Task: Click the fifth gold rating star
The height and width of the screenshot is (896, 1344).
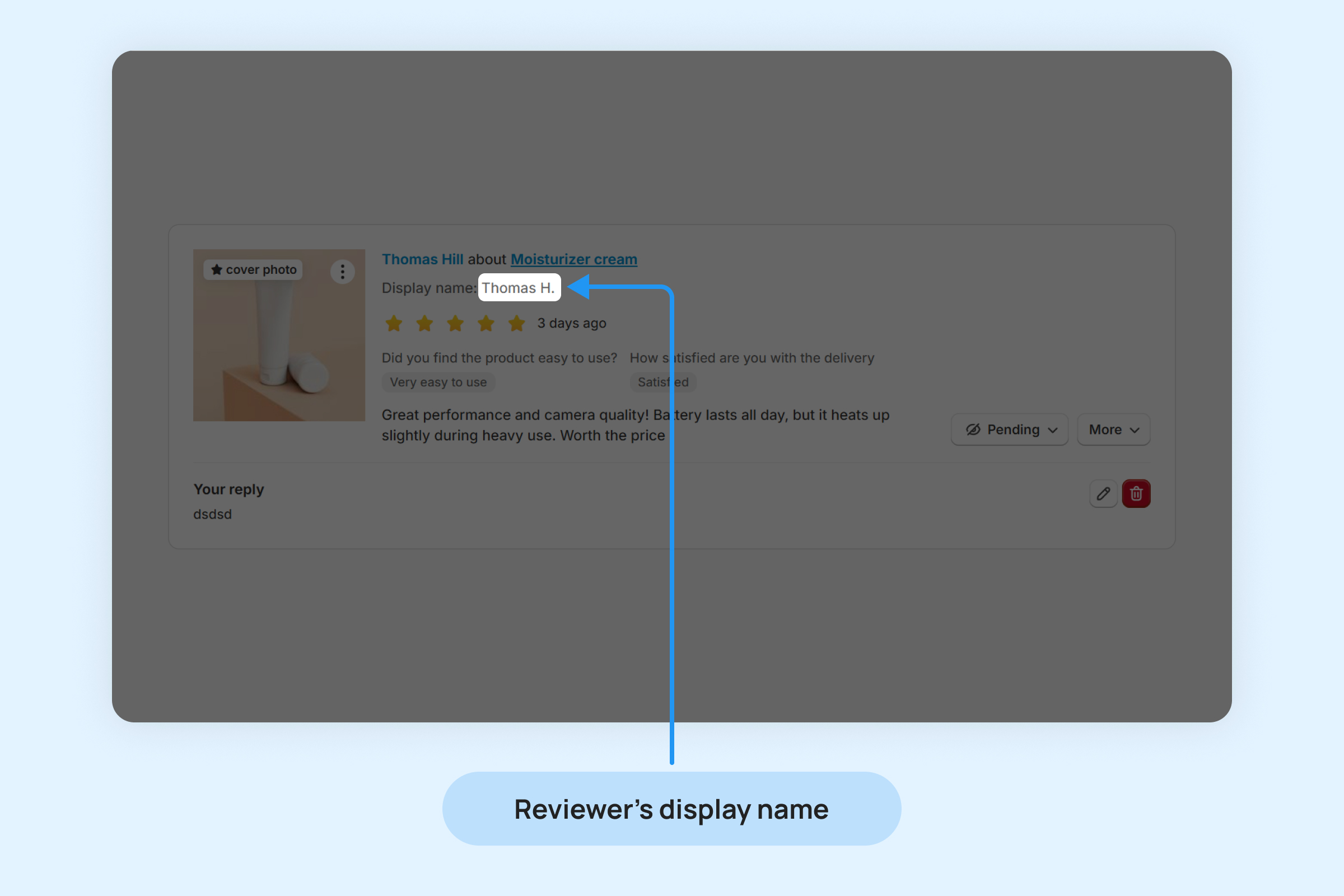Action: 516,324
